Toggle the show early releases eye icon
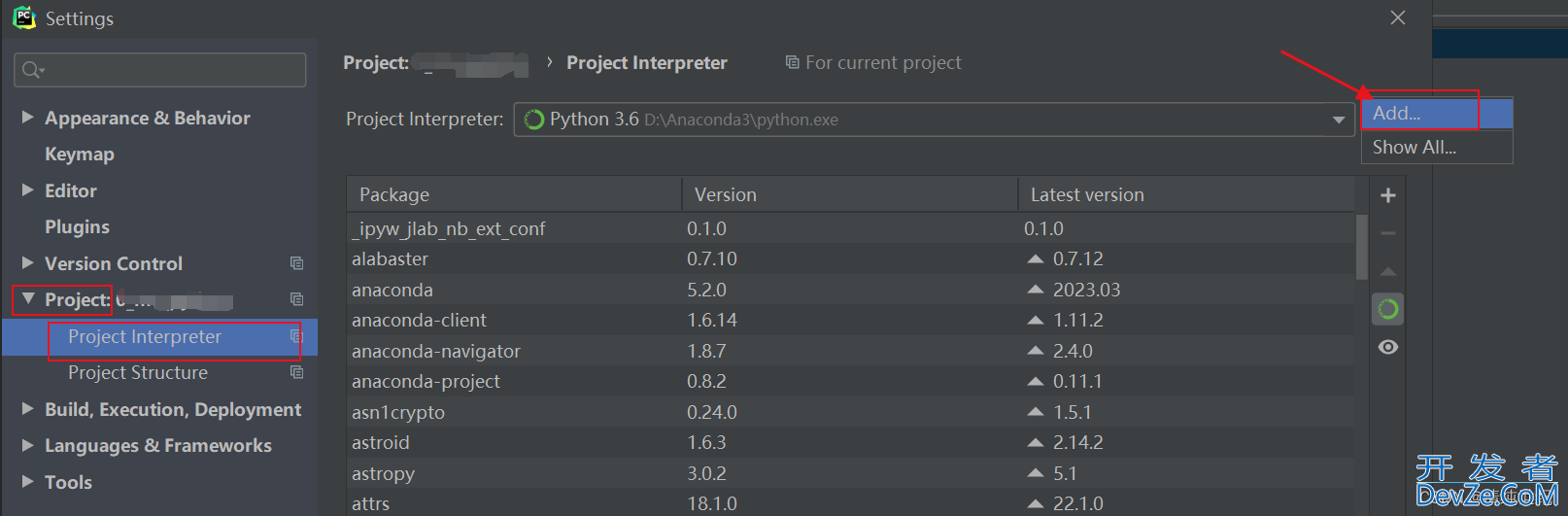The width and height of the screenshot is (1568, 516). point(1388,347)
